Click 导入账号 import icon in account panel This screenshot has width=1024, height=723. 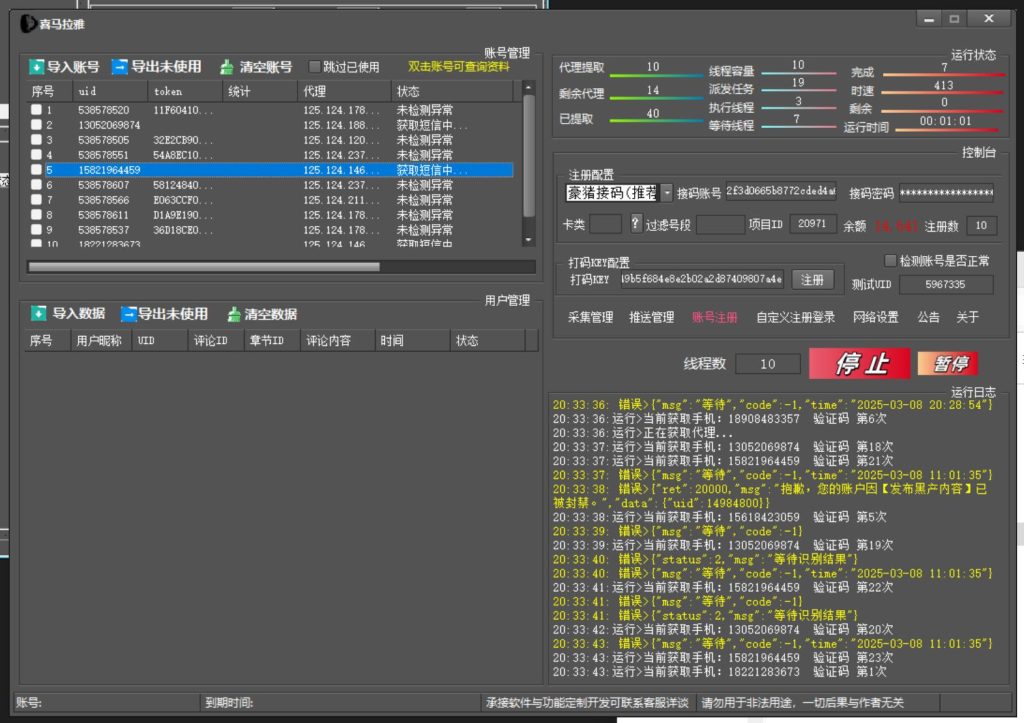click(x=37, y=67)
